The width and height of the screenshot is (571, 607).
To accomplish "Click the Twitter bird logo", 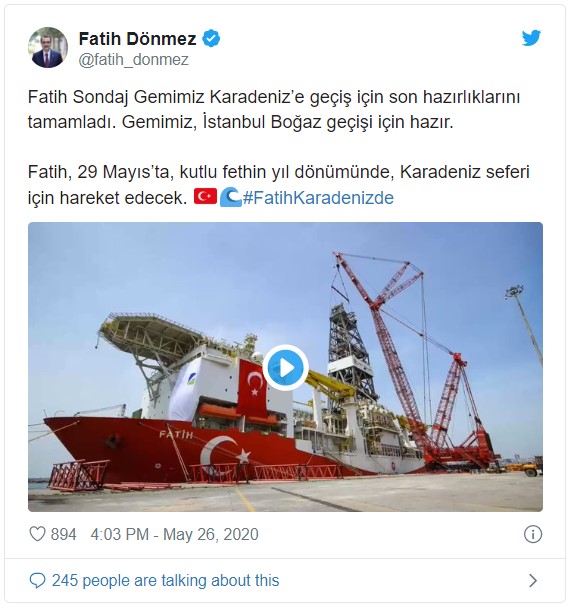I will pos(531,38).
